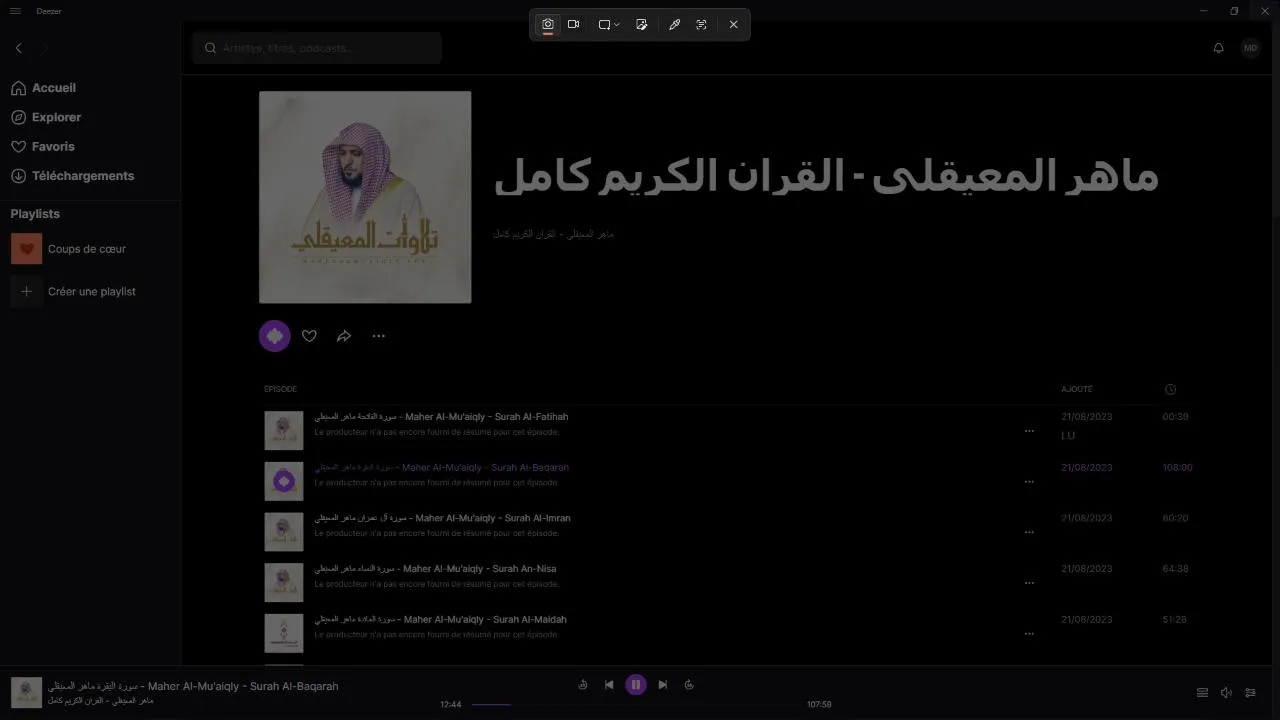Image resolution: width=1280 pixels, height=720 pixels.
Task: Open the Deezer hamburger menu
Action: (x=15, y=11)
